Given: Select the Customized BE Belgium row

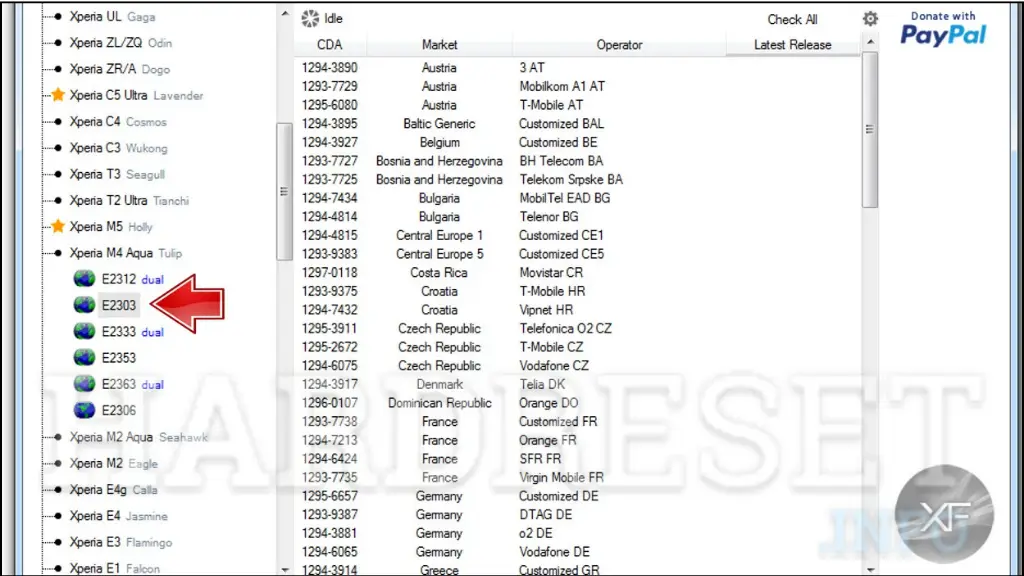Looking at the screenshot, I should (577, 142).
